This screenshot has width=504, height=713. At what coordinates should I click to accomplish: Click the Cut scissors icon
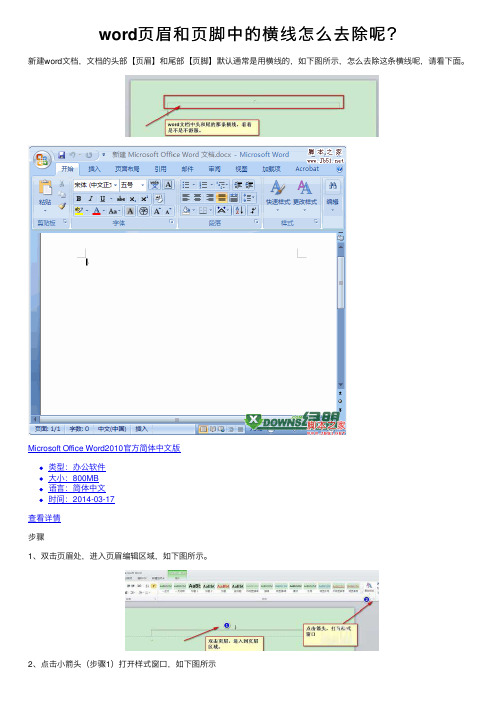pos(62,184)
